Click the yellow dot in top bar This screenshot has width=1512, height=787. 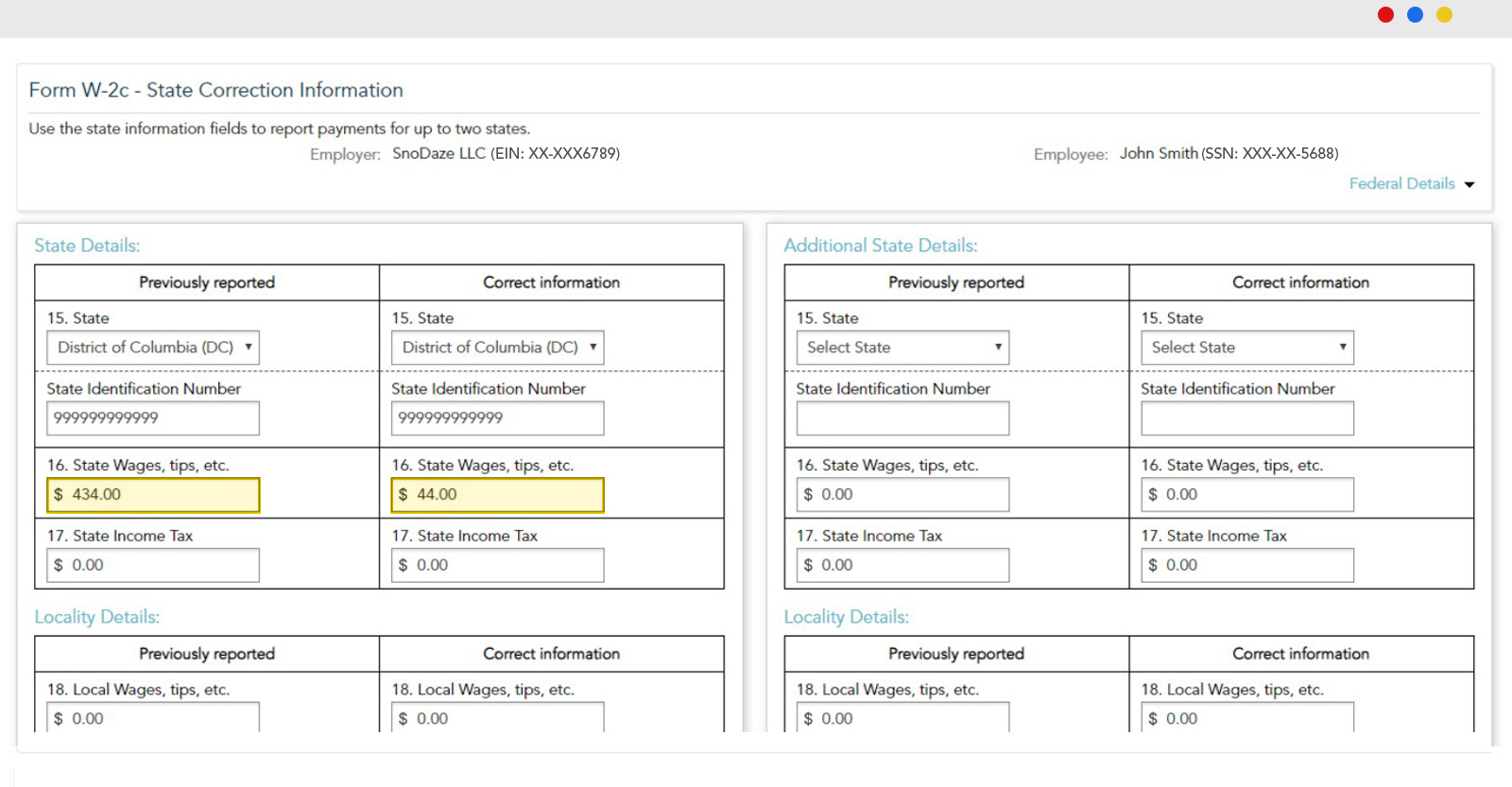pos(1444,14)
